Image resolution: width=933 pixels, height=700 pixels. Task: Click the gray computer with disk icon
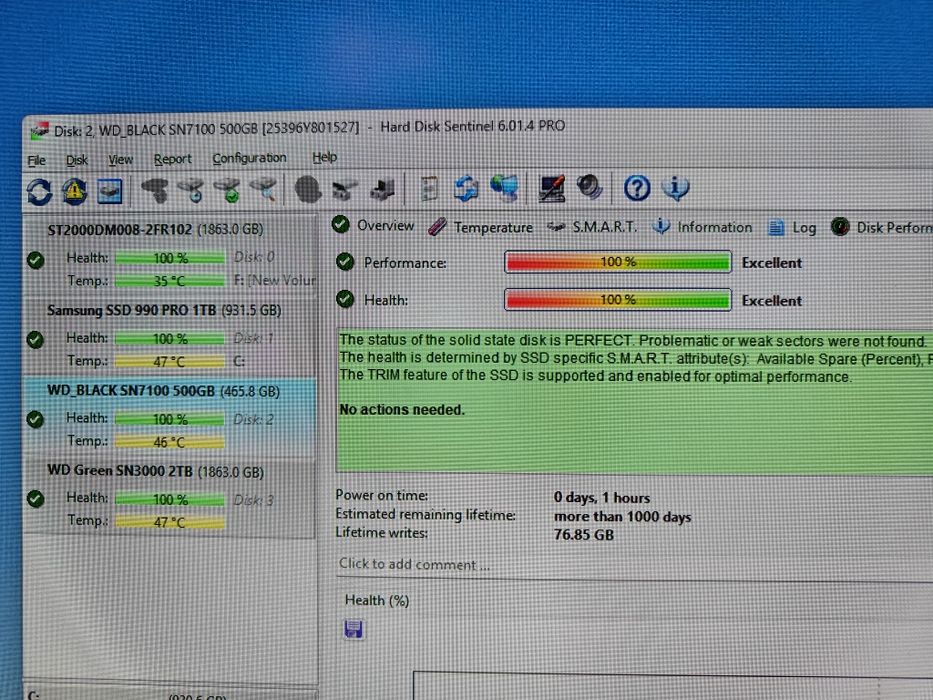(x=382, y=190)
